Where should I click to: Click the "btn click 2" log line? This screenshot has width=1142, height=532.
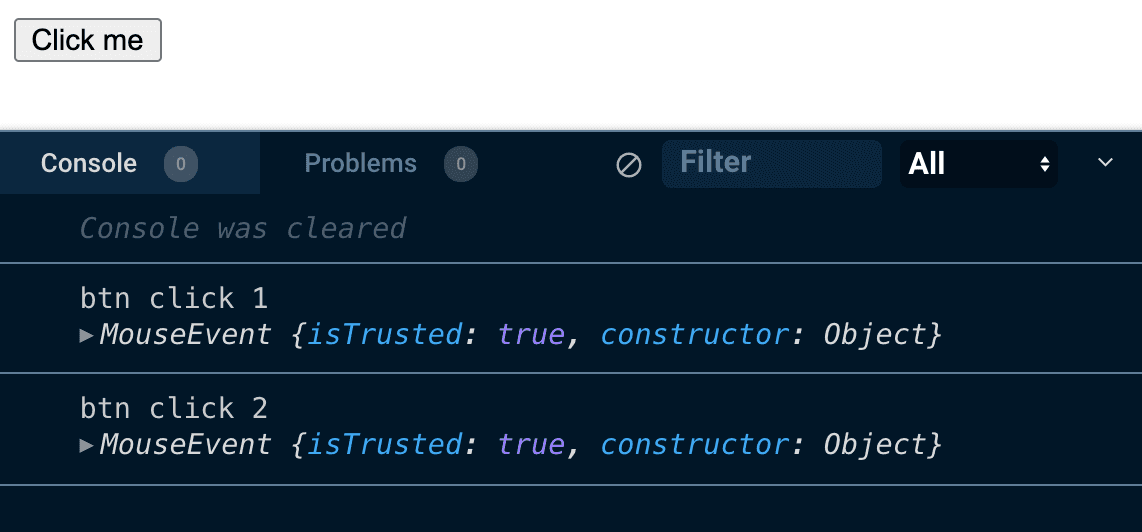pyautogui.click(x=173, y=408)
